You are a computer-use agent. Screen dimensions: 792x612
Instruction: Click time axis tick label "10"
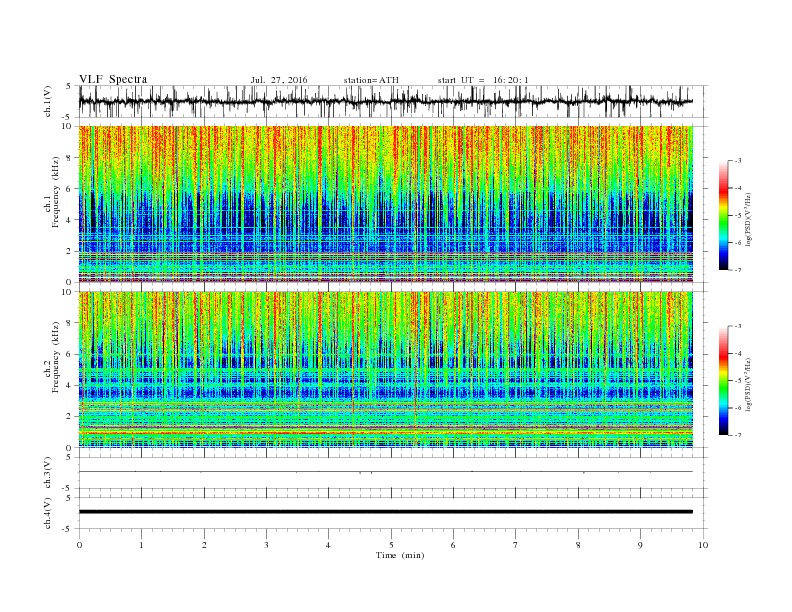pos(703,545)
